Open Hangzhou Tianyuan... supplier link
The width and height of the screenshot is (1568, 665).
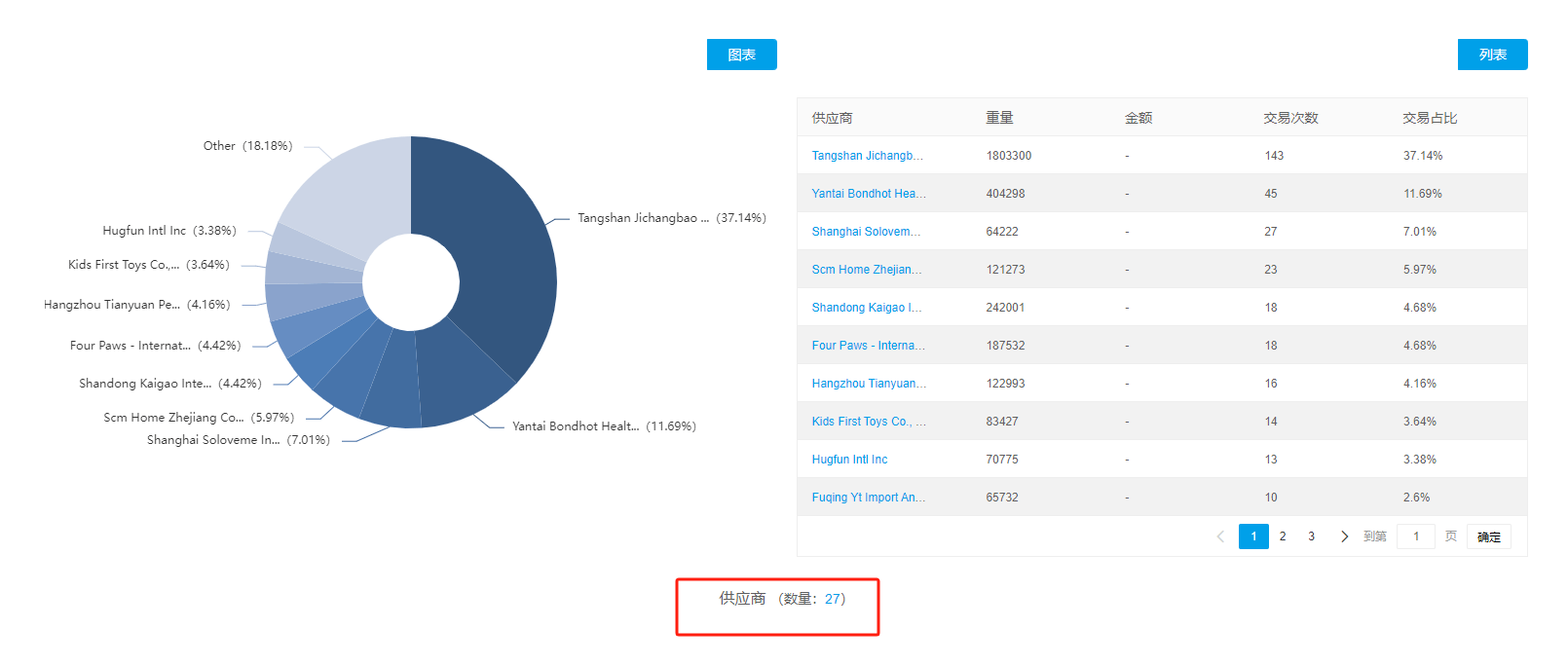(869, 384)
